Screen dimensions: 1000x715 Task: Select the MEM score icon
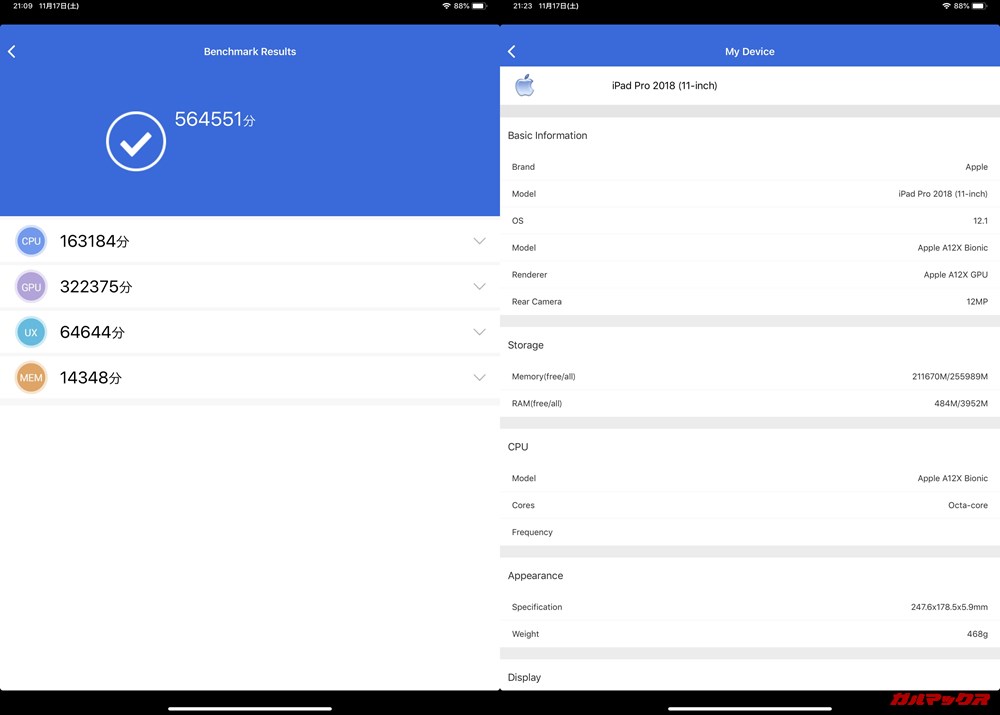[31, 378]
